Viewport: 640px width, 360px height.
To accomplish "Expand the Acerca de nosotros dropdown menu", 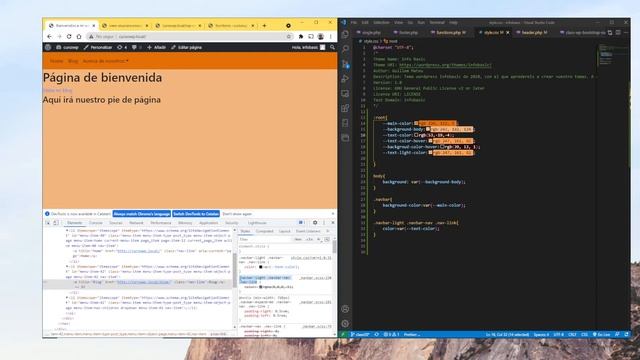I will point(106,61).
